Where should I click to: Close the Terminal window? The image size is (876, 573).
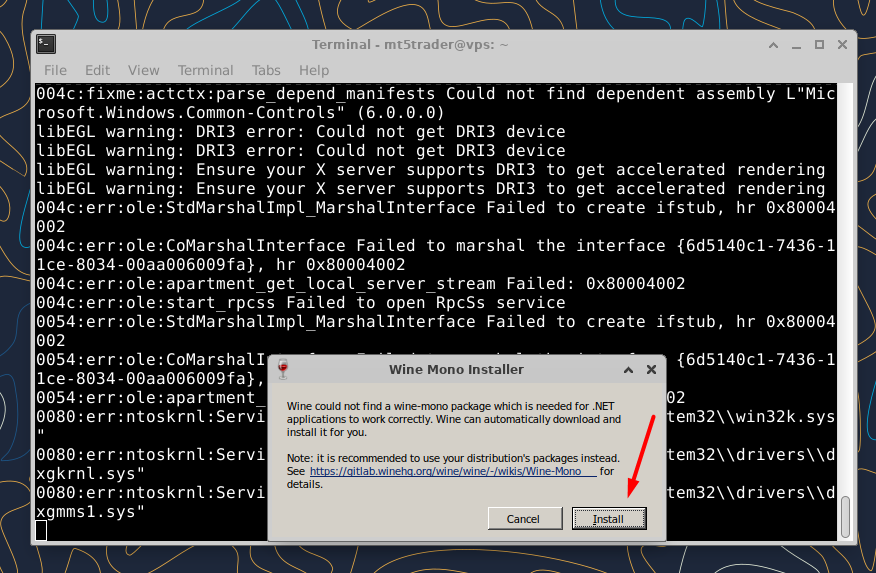842,45
